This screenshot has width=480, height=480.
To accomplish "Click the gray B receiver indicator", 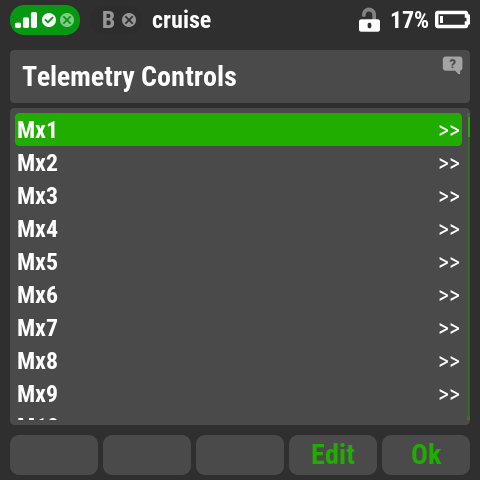I will [108, 20].
